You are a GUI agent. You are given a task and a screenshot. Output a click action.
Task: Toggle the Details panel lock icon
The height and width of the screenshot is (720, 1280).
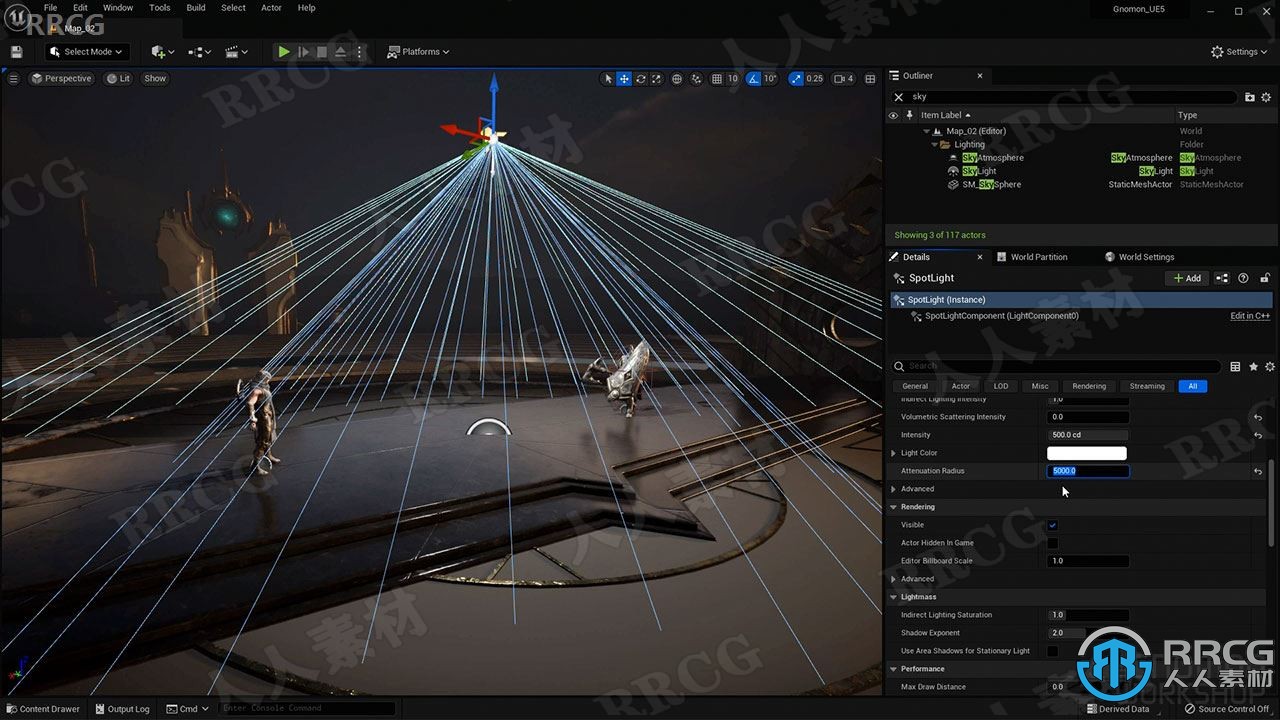click(x=1265, y=278)
